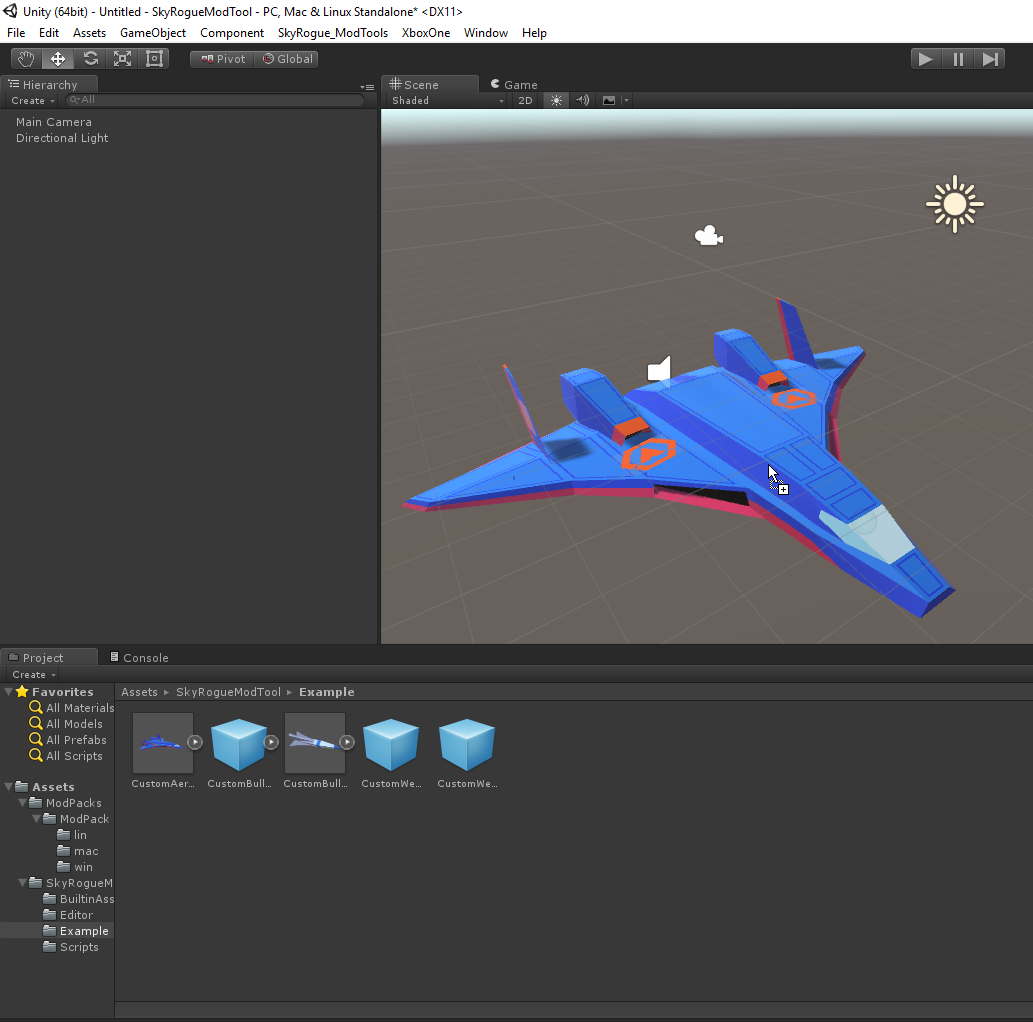Toggle 2D scene view mode
The height and width of the screenshot is (1022, 1033).
click(525, 101)
